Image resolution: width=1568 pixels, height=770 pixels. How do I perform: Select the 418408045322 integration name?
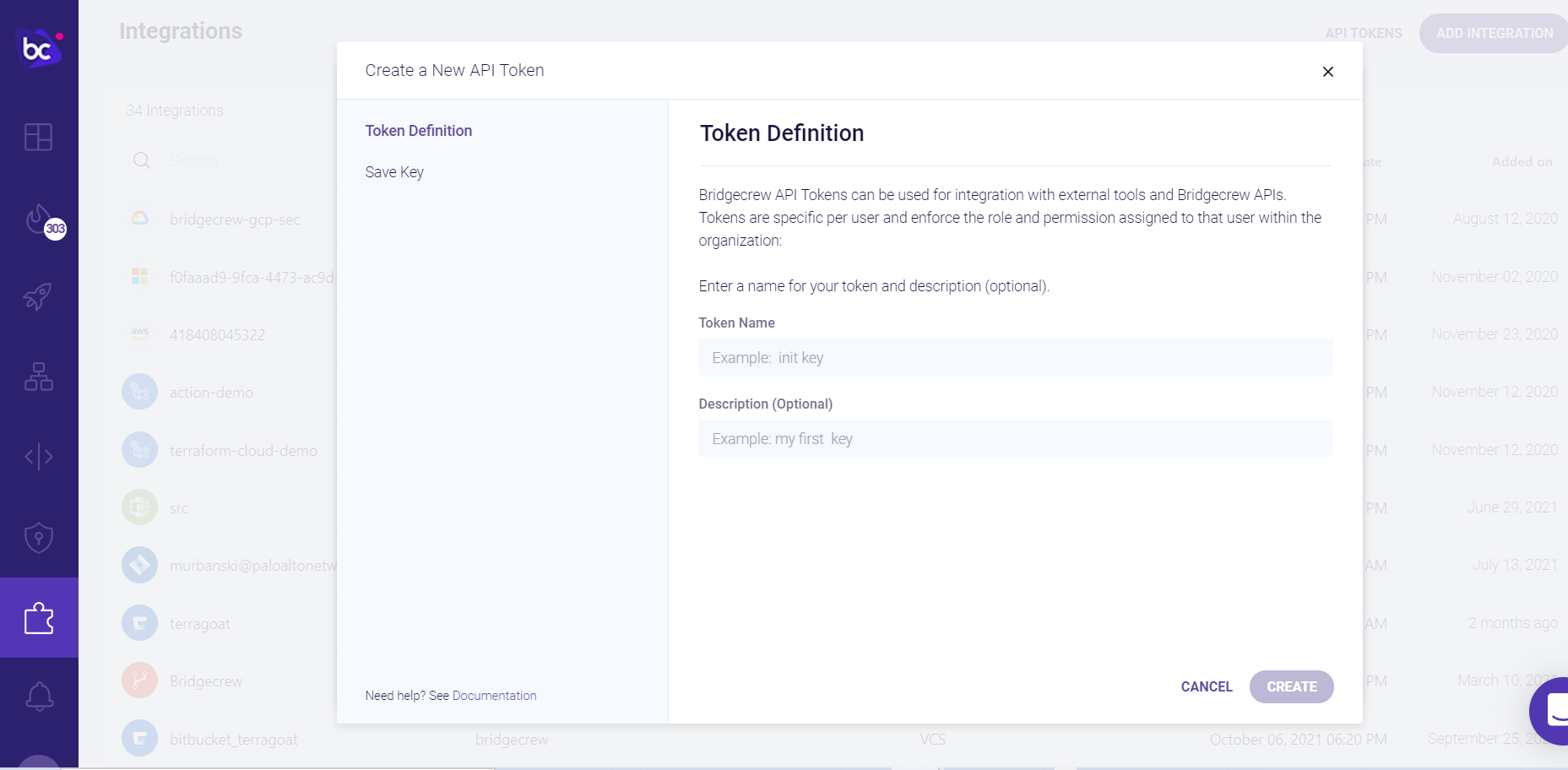(217, 335)
